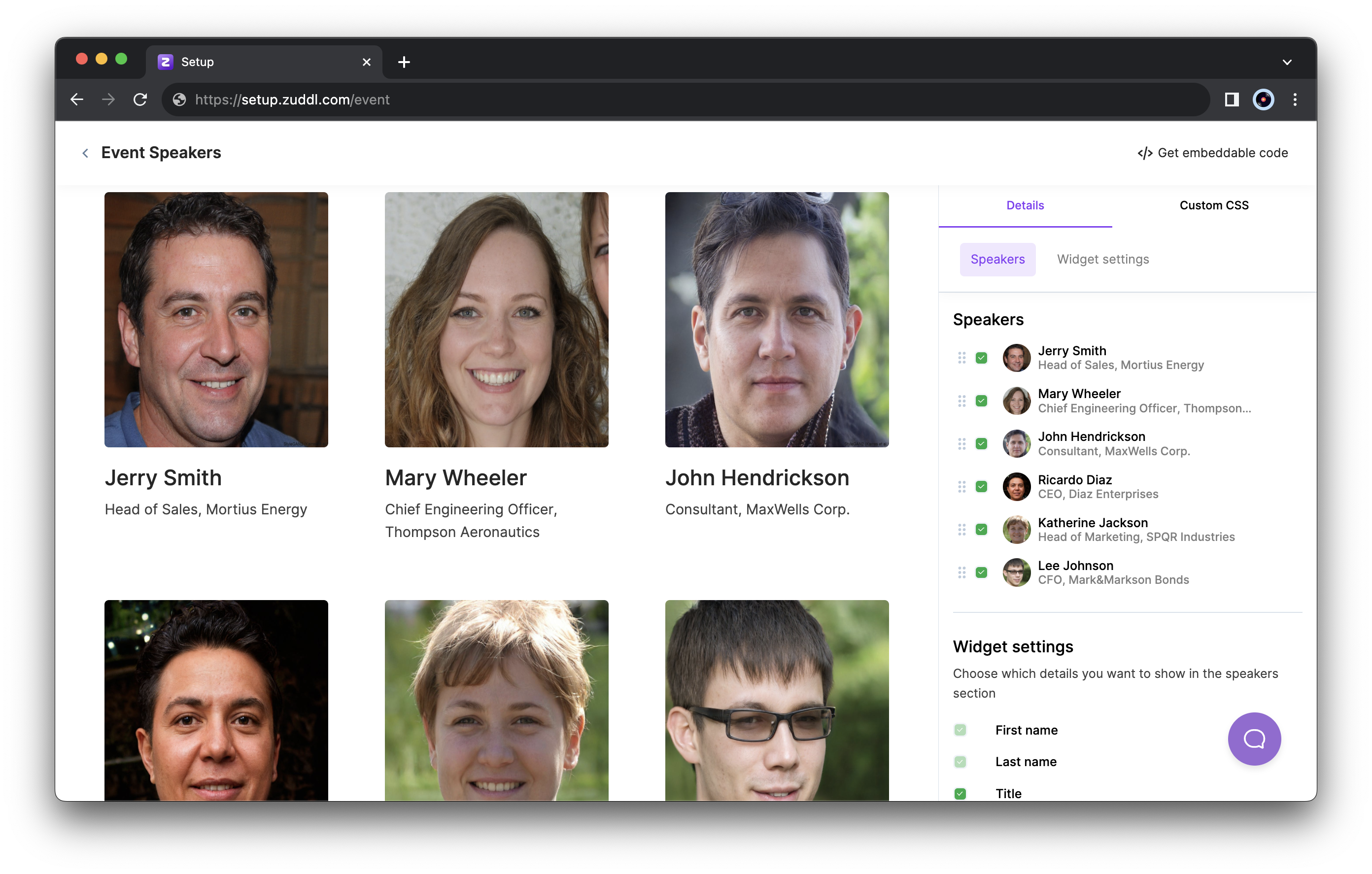The height and width of the screenshot is (874, 1372).
Task: Open the browser side panel icon
Action: (x=1231, y=100)
